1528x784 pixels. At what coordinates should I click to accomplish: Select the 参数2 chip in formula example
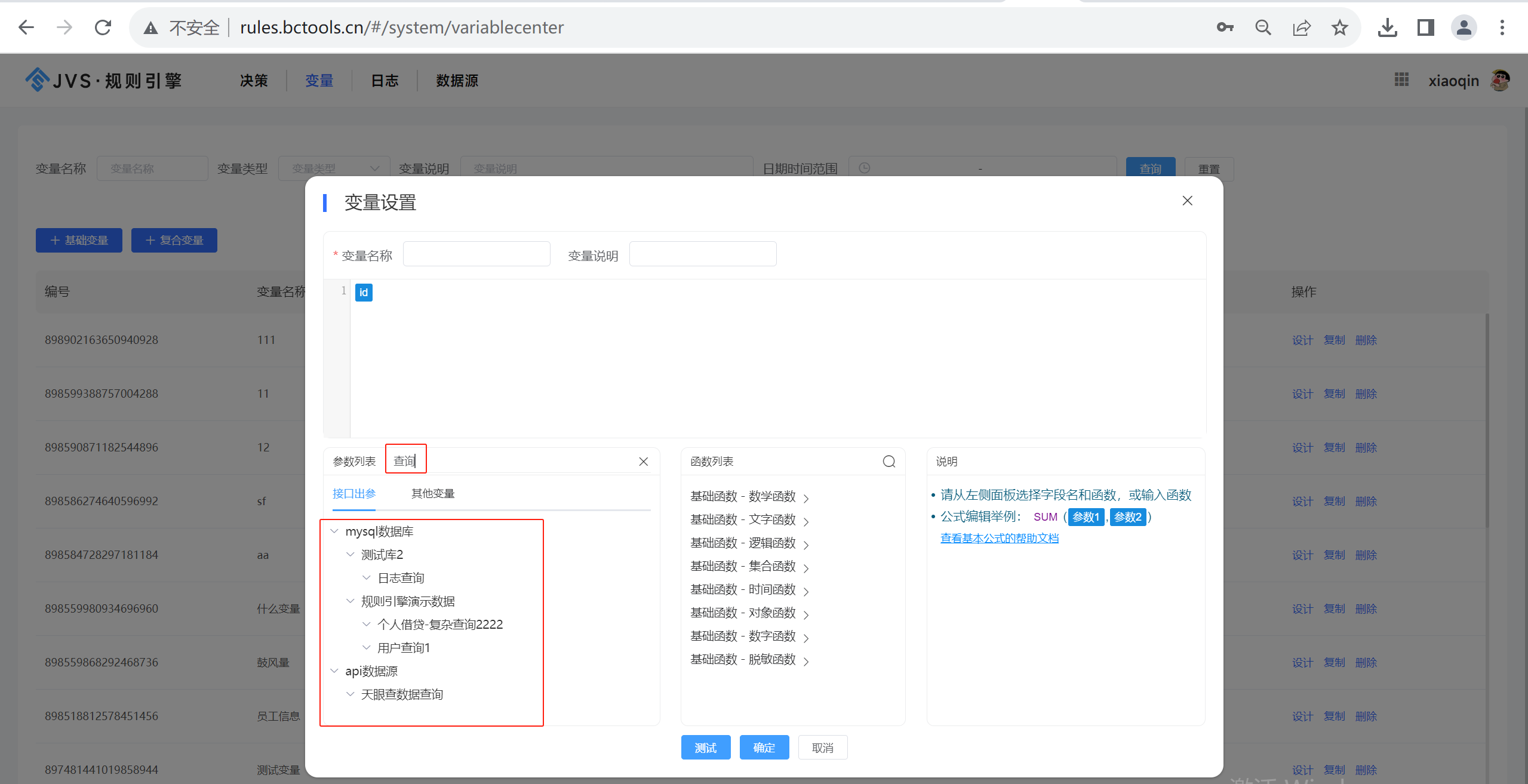(1127, 516)
